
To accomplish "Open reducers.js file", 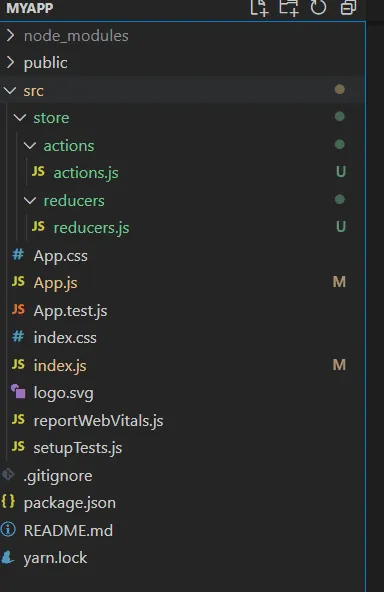I will pyautogui.click(x=91, y=228).
